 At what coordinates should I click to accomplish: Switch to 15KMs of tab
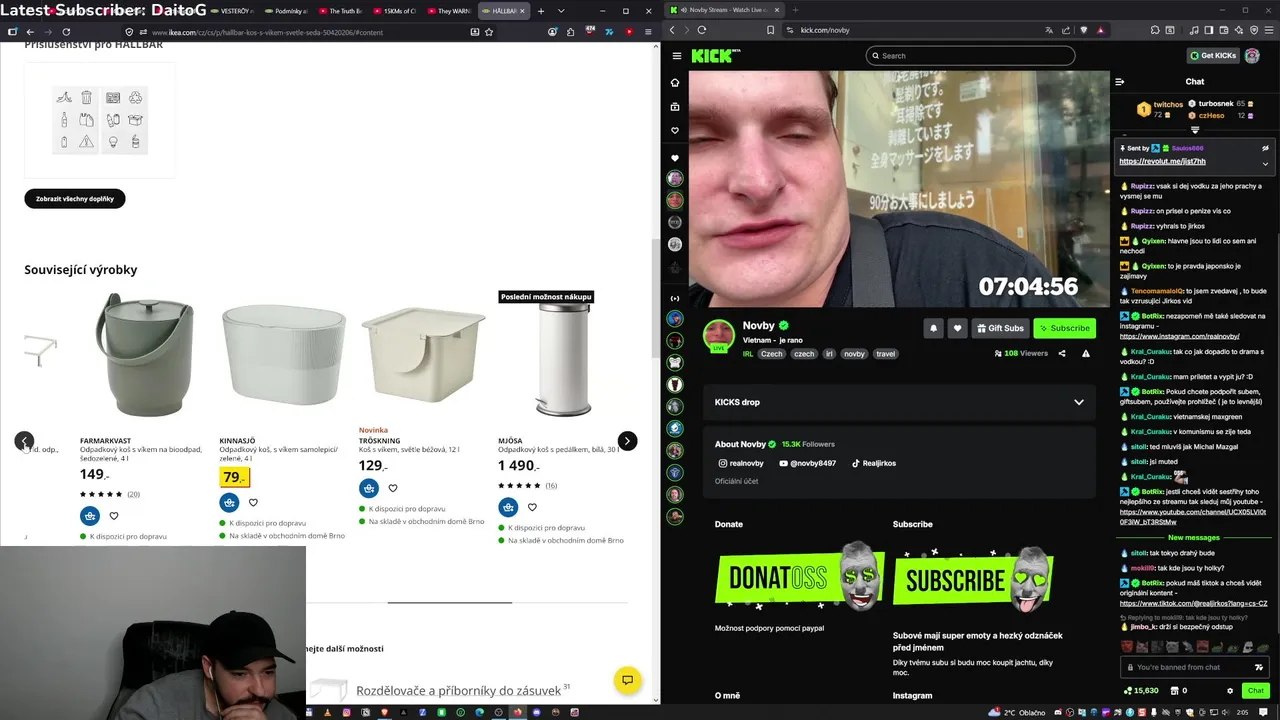pyautogui.click(x=393, y=11)
